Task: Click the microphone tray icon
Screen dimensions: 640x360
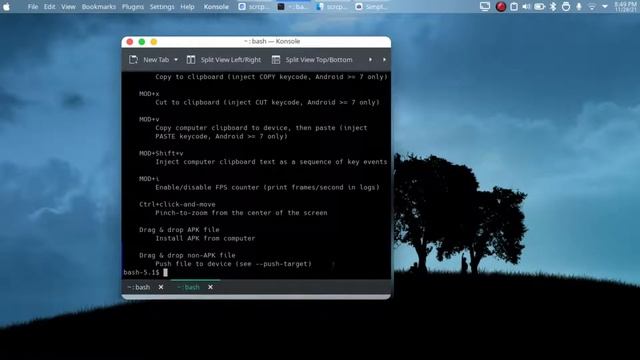Action: 579,7
